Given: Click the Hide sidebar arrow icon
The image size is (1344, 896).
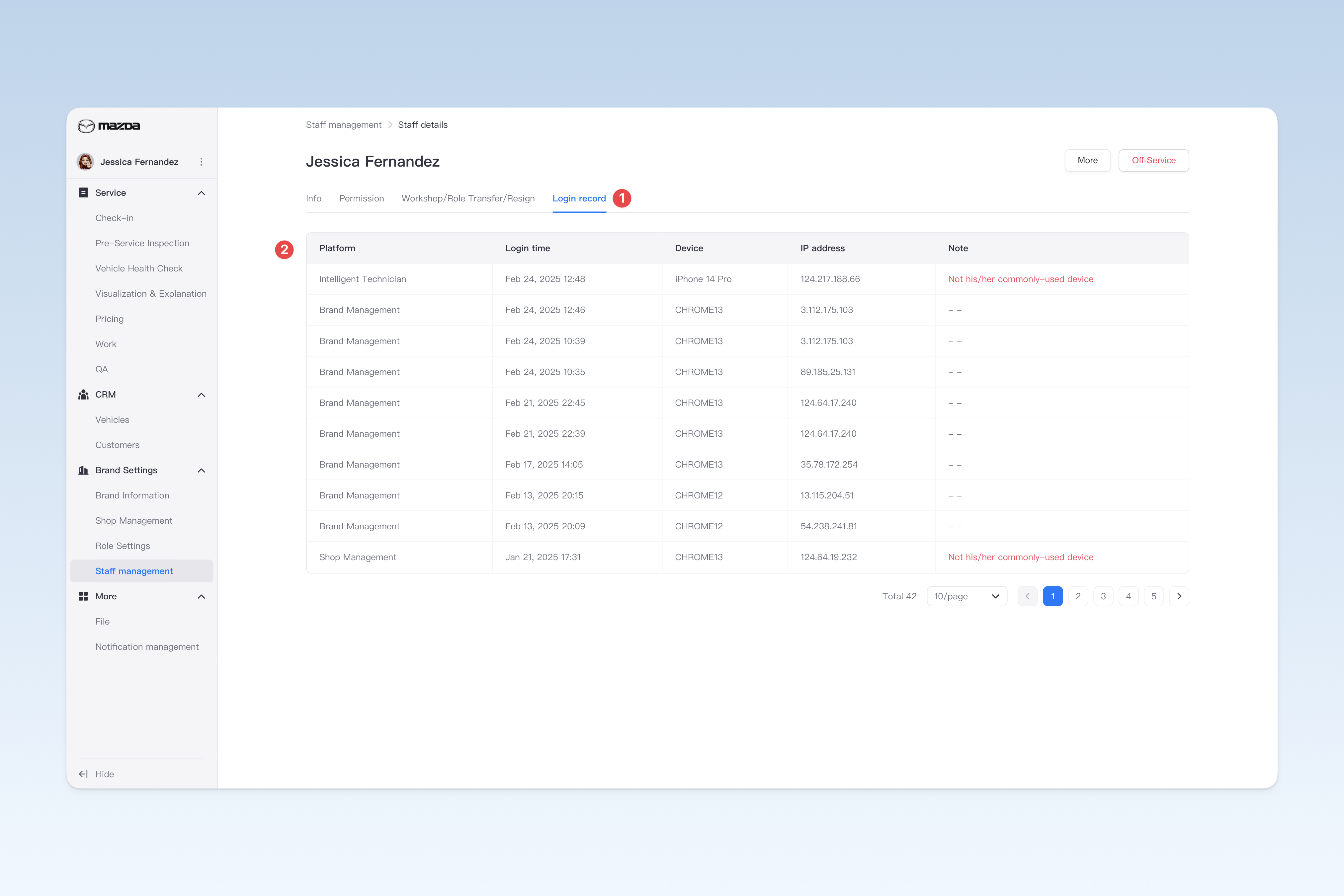Looking at the screenshot, I should 83,774.
